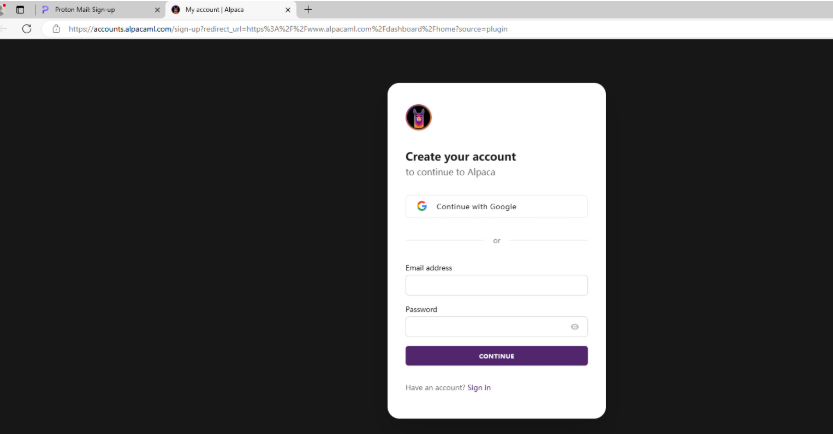Close the Proton Mail Sign-up tab
The image size is (833, 434).
tap(157, 10)
